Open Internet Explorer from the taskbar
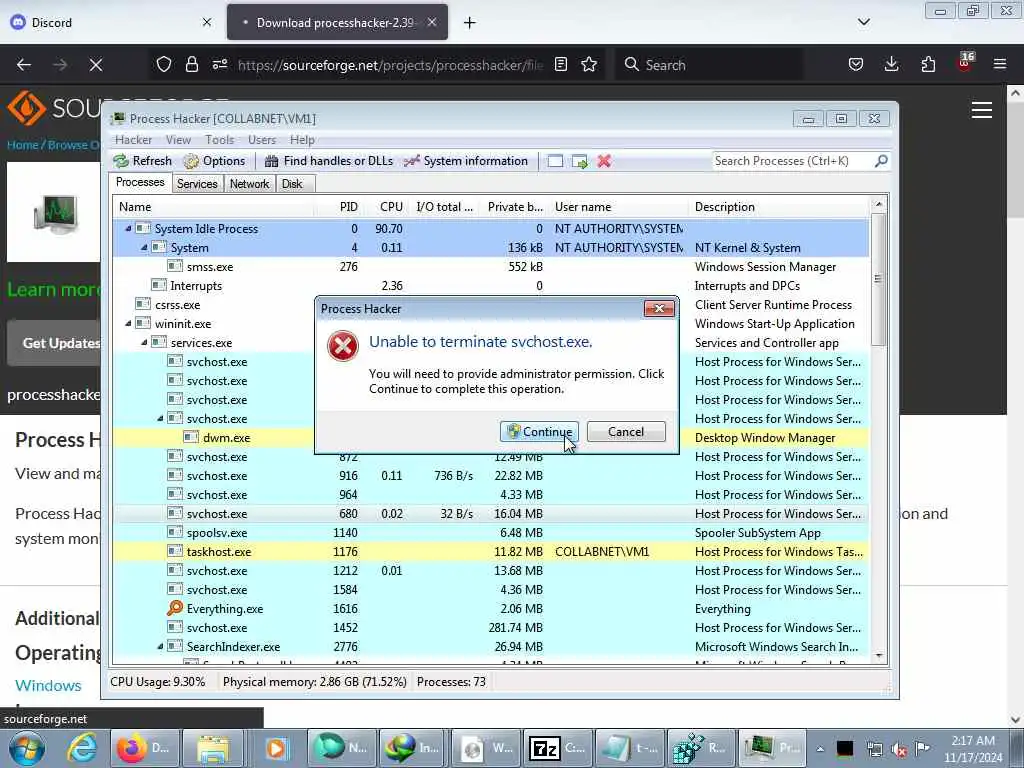The width and height of the screenshot is (1024, 768). coord(83,748)
